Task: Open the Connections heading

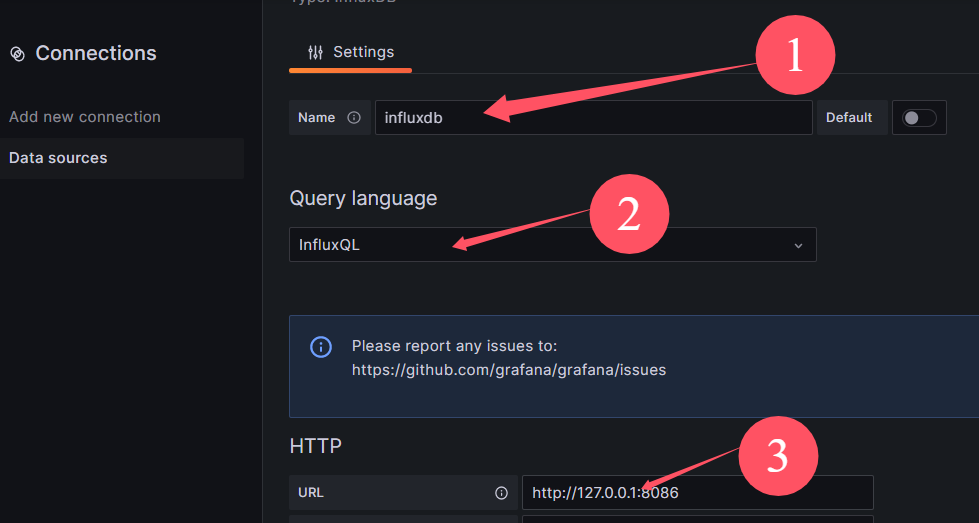Action: pos(96,54)
